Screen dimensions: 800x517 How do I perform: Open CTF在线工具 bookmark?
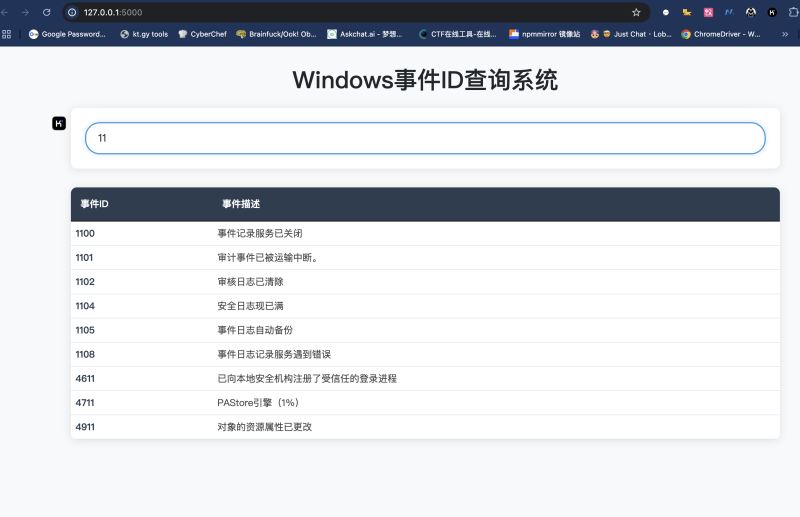point(458,34)
